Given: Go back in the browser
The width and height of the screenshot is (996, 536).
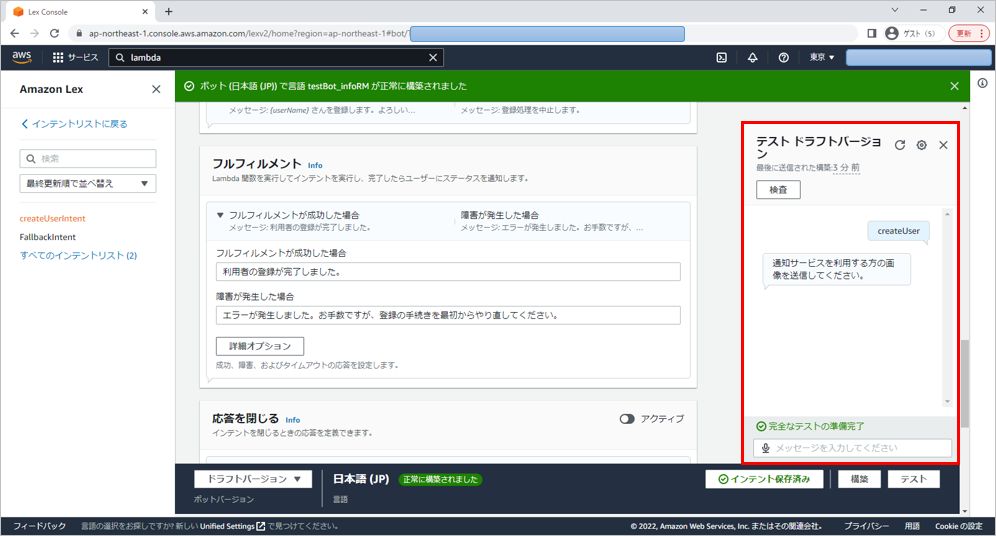Looking at the screenshot, I should 15,33.
